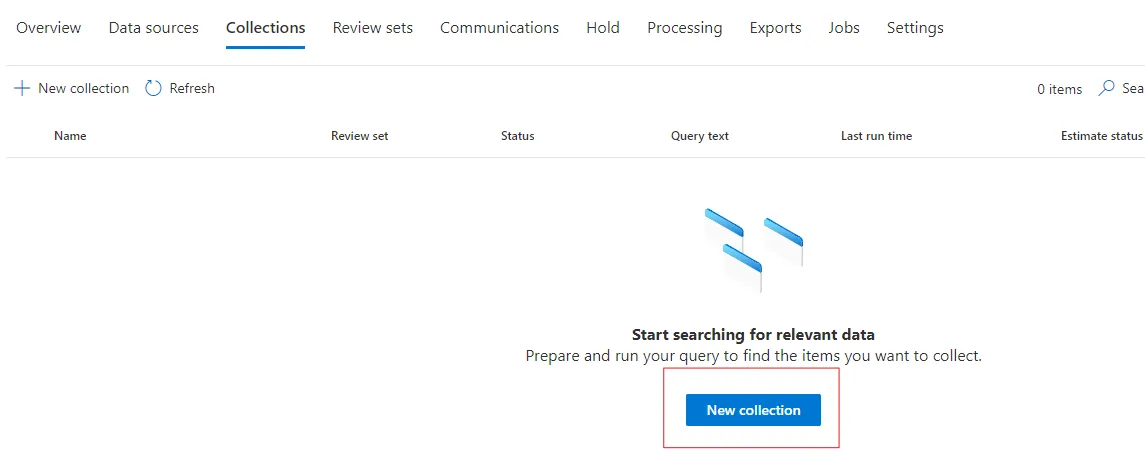Viewport: 1145px width, 471px height.
Task: Navigate to the Jobs tab
Action: tap(843, 28)
